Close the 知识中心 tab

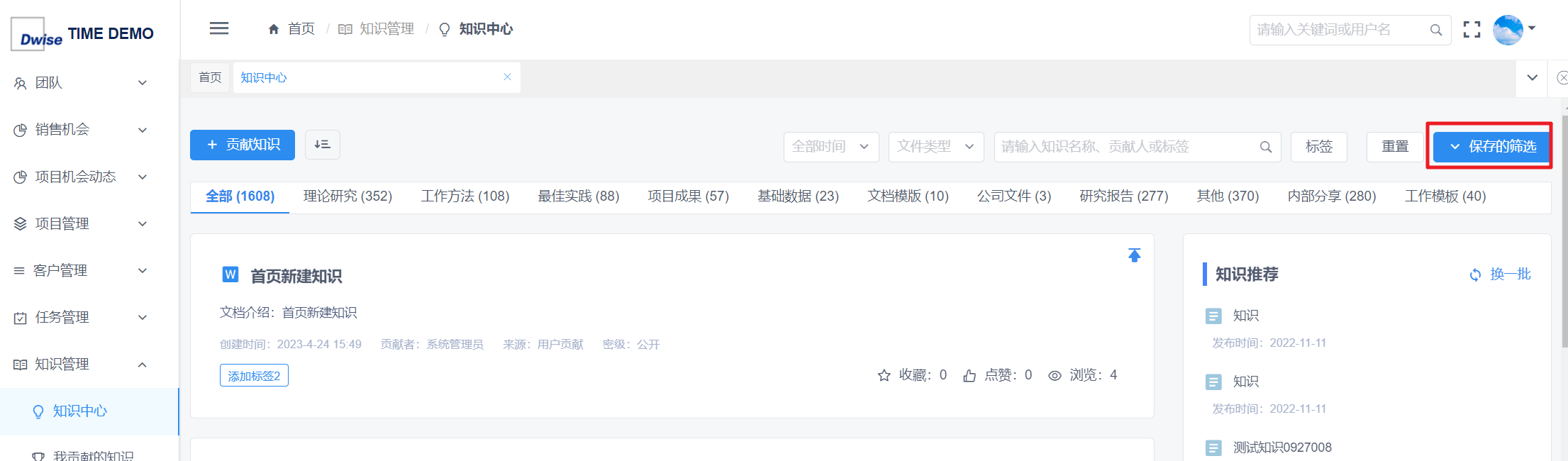point(507,77)
